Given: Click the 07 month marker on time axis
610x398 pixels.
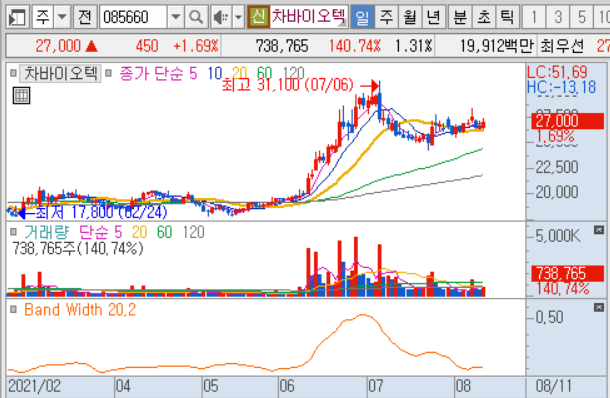Looking at the screenshot, I should click(x=376, y=386).
